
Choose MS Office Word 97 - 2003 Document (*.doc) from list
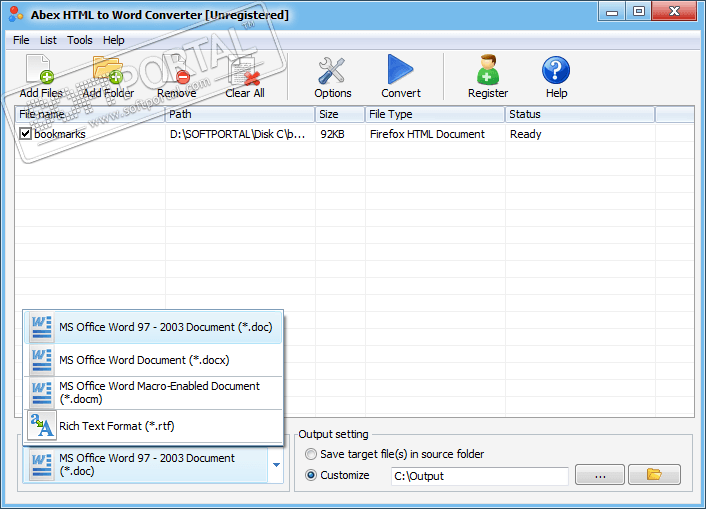tap(153, 327)
